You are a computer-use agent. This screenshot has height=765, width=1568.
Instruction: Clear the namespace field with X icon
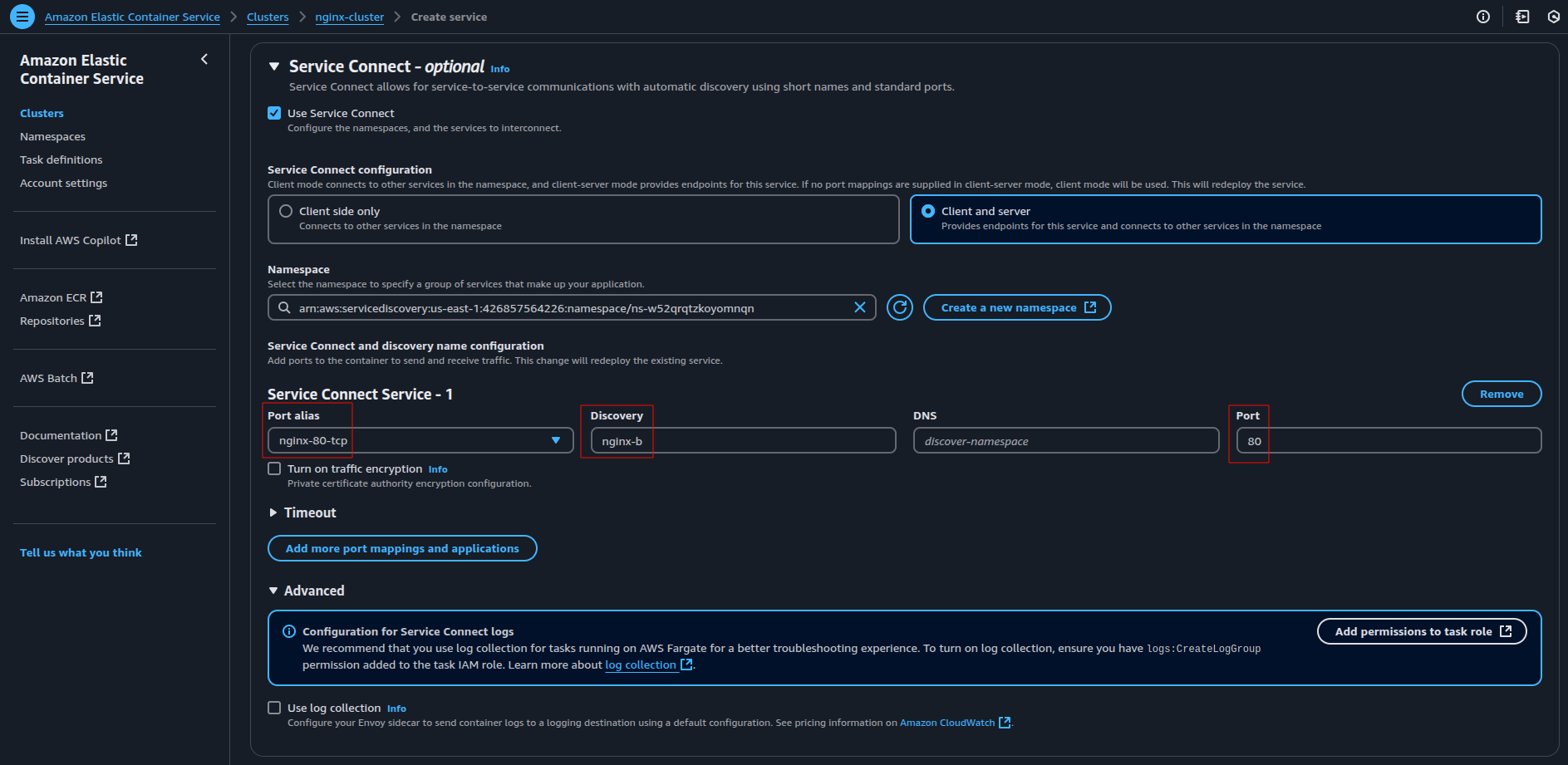click(x=859, y=308)
